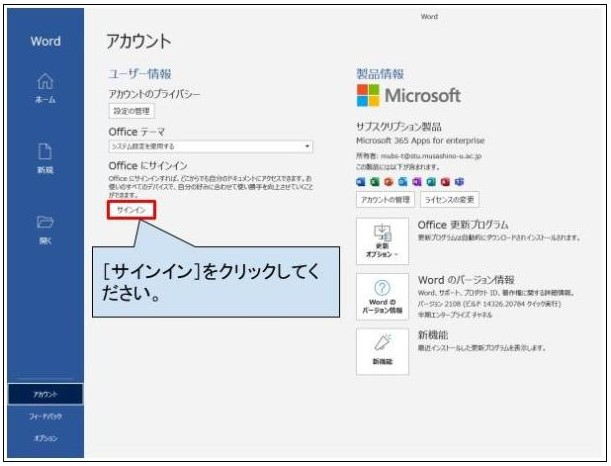The height and width of the screenshot is (466, 611).
Task: Open オプション in the sidebar
Action: pyautogui.click(x=45, y=438)
